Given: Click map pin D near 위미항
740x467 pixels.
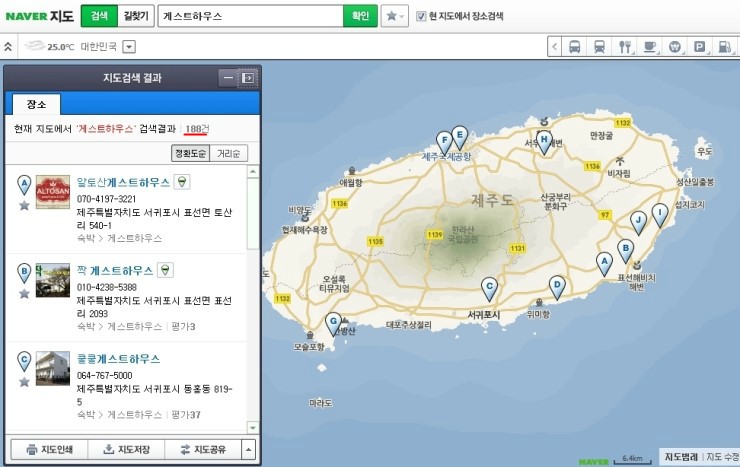Looking at the screenshot, I should (x=557, y=286).
